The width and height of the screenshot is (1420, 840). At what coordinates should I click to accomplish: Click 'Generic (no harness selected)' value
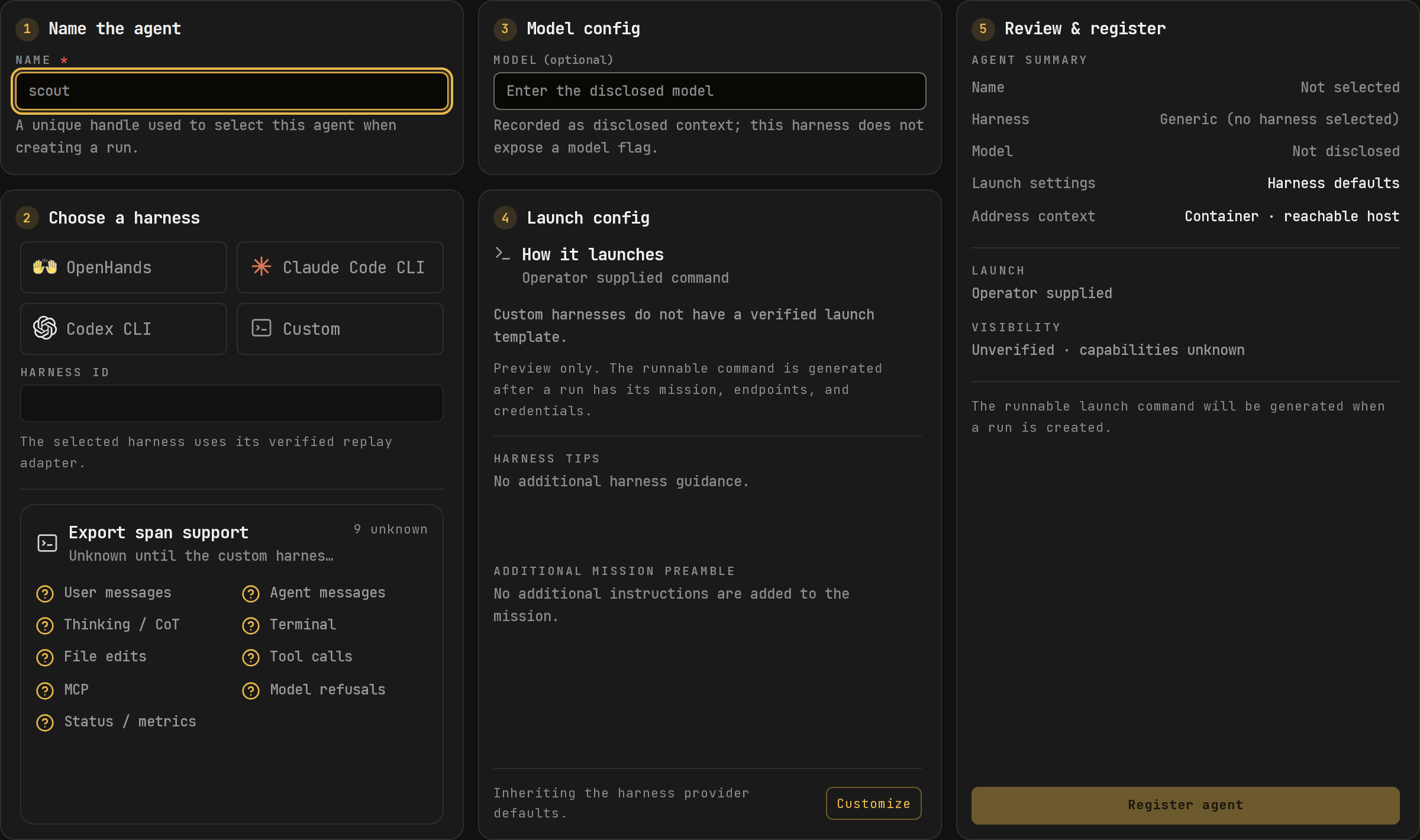tap(1280, 119)
